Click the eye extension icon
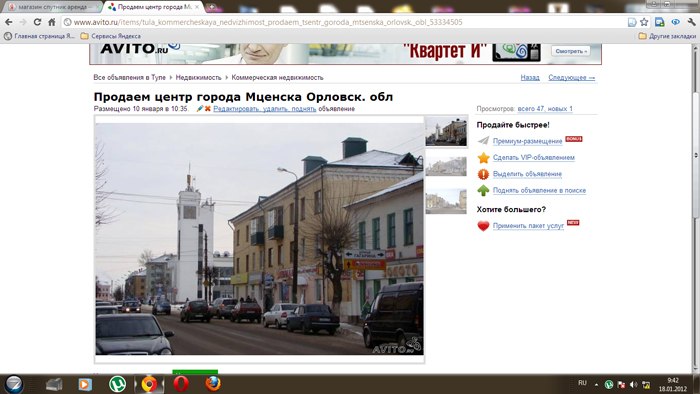The image size is (700, 394). coord(675,22)
